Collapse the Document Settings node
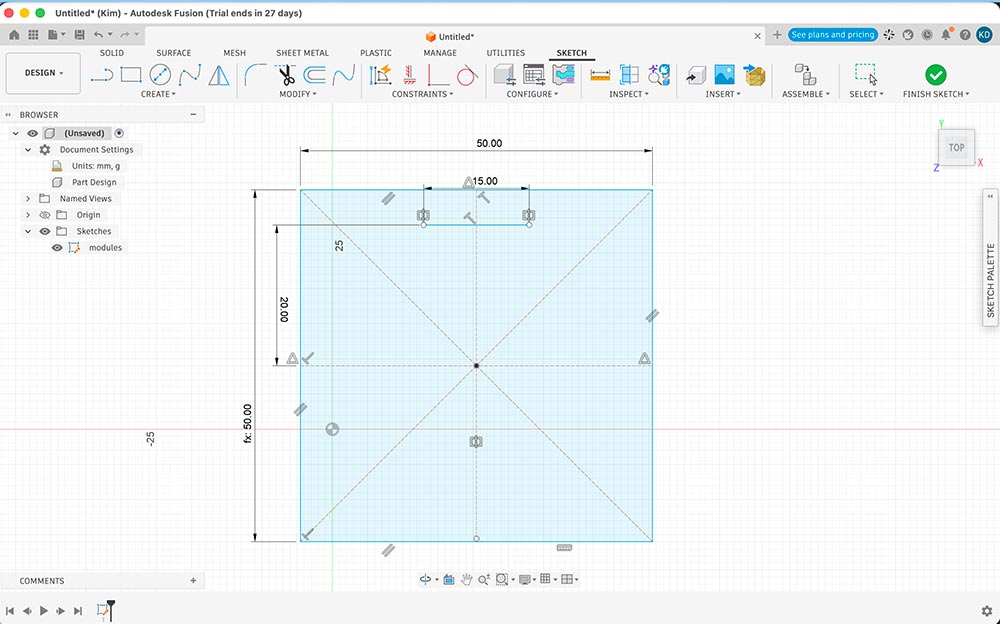This screenshot has width=1000, height=624. pos(28,149)
